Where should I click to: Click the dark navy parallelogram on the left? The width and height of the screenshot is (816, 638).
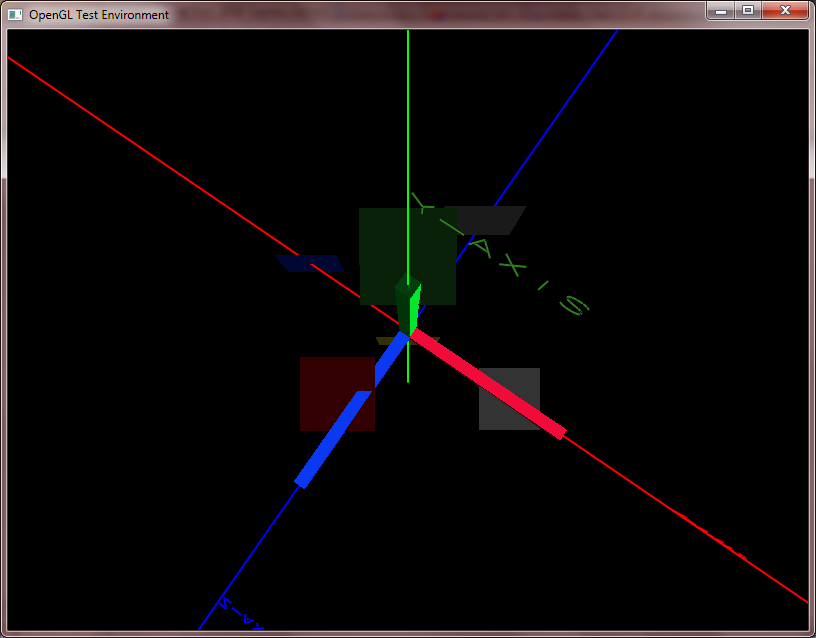tap(310, 263)
